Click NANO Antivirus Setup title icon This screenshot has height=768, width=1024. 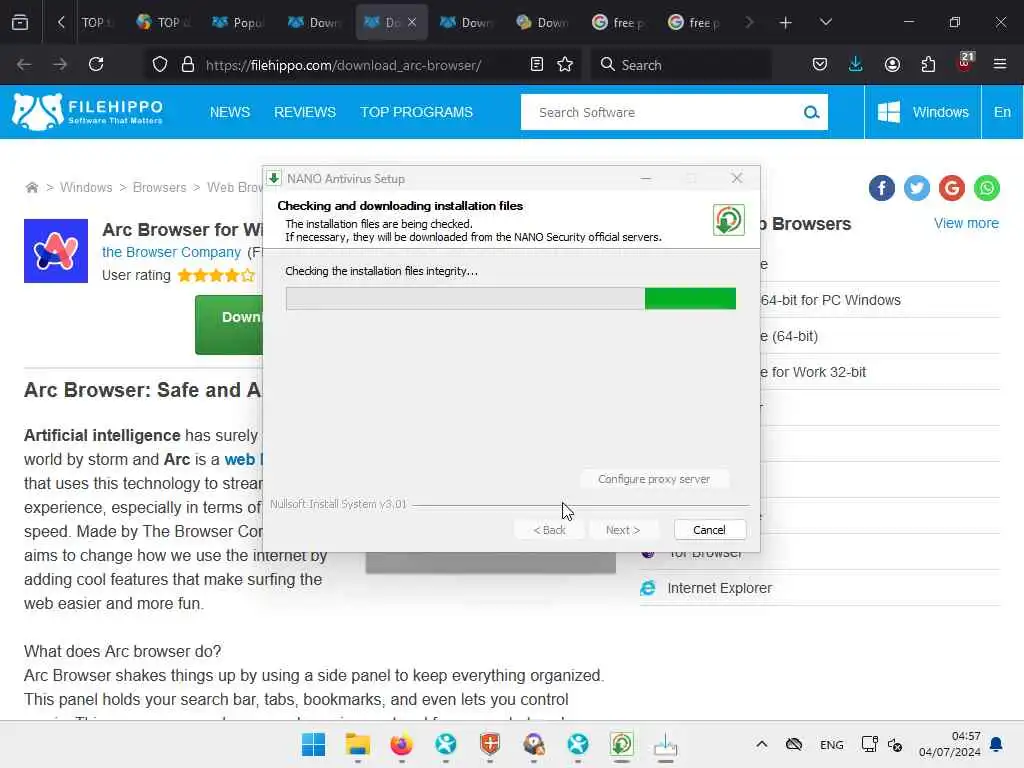click(x=274, y=178)
